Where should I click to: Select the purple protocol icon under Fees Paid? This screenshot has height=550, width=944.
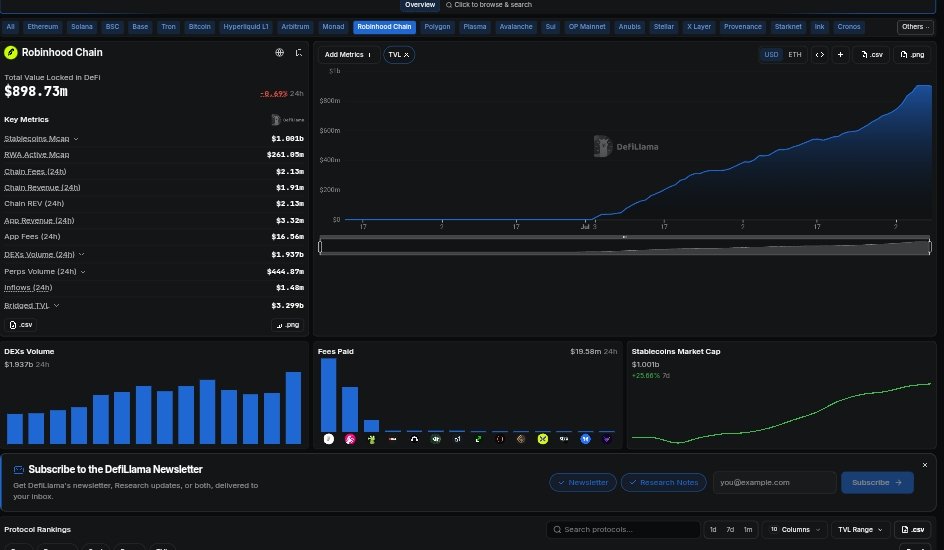pos(606,439)
